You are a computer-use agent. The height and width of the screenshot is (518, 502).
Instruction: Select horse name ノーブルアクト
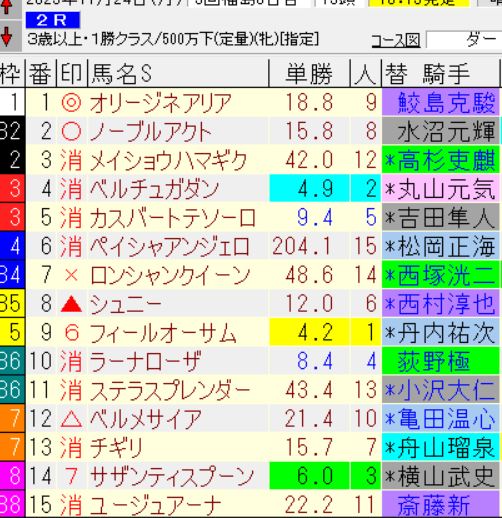[x=151, y=131]
